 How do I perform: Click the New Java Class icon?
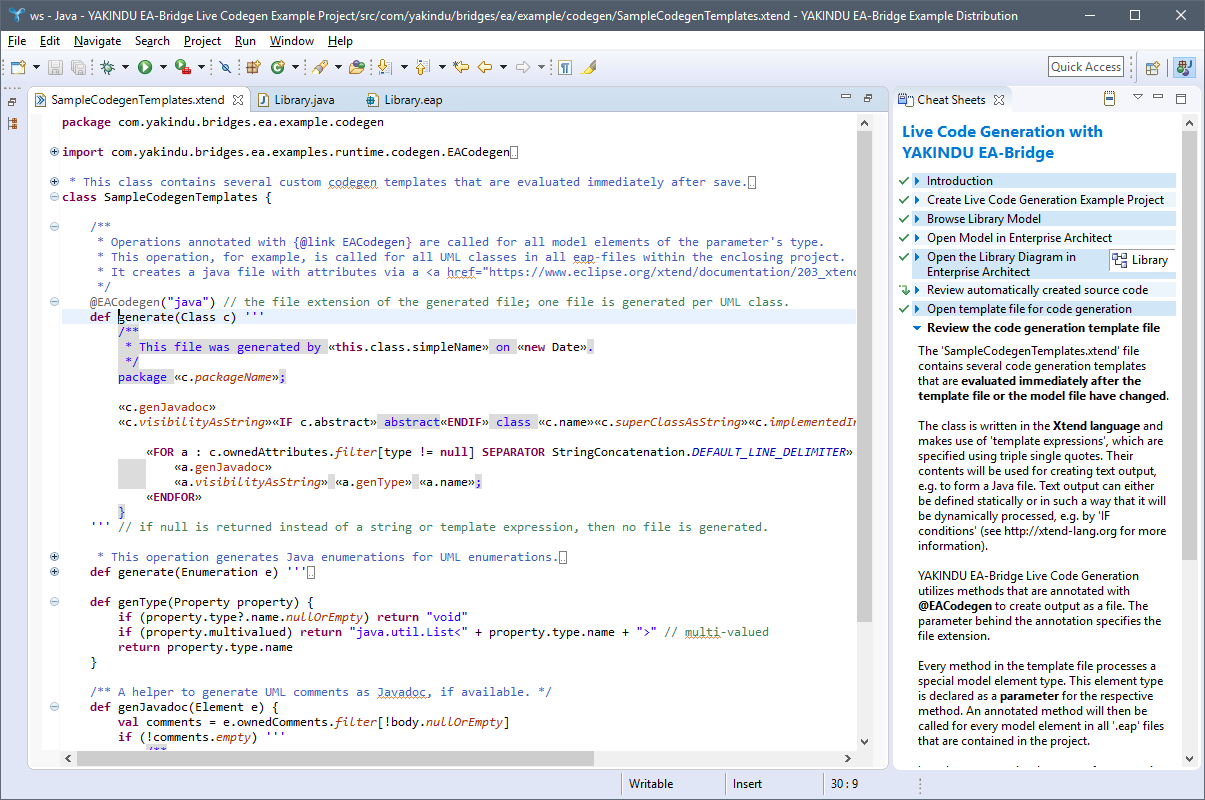pyautogui.click(x=277, y=67)
